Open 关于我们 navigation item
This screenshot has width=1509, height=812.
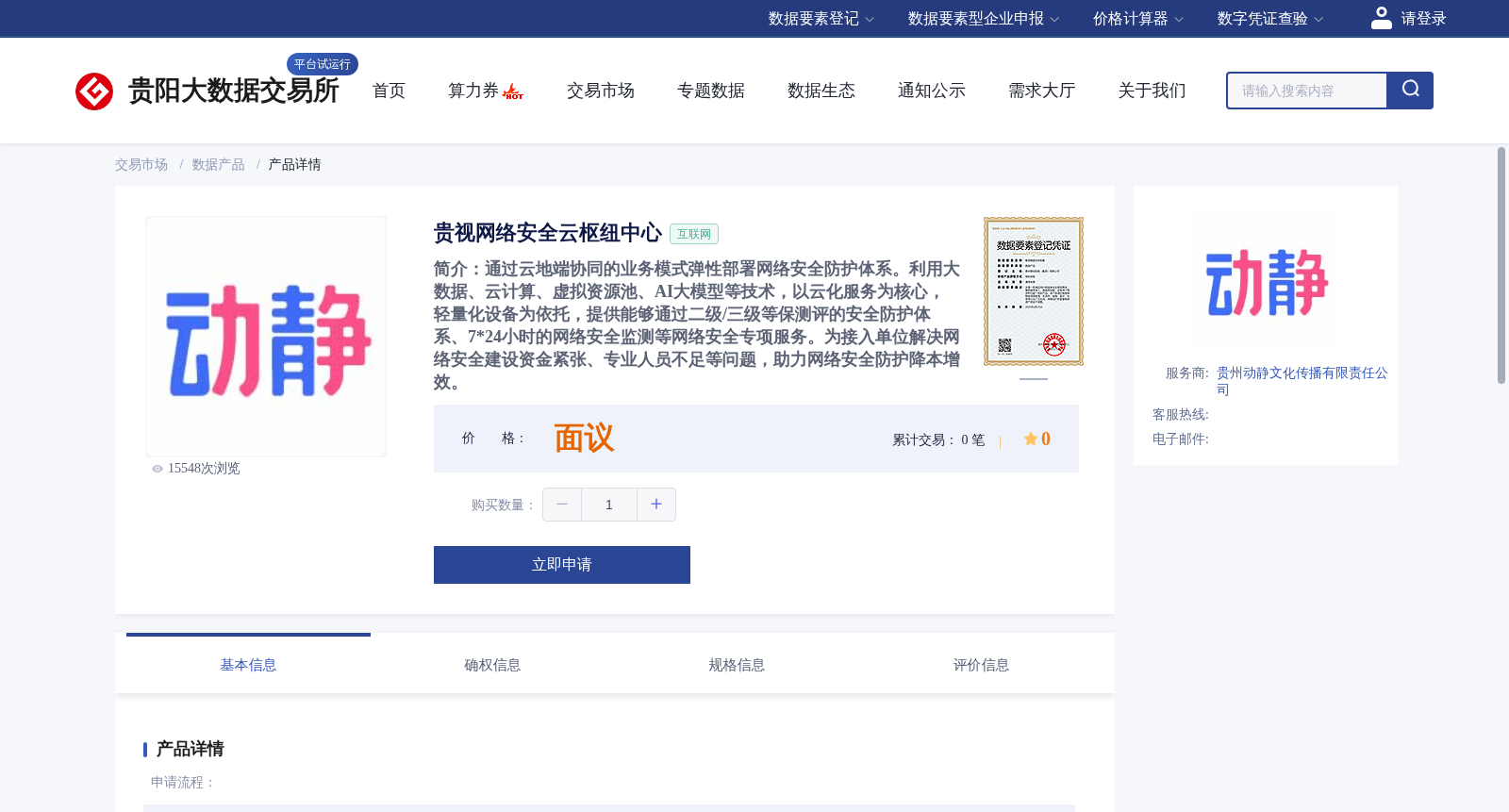coord(1152,91)
